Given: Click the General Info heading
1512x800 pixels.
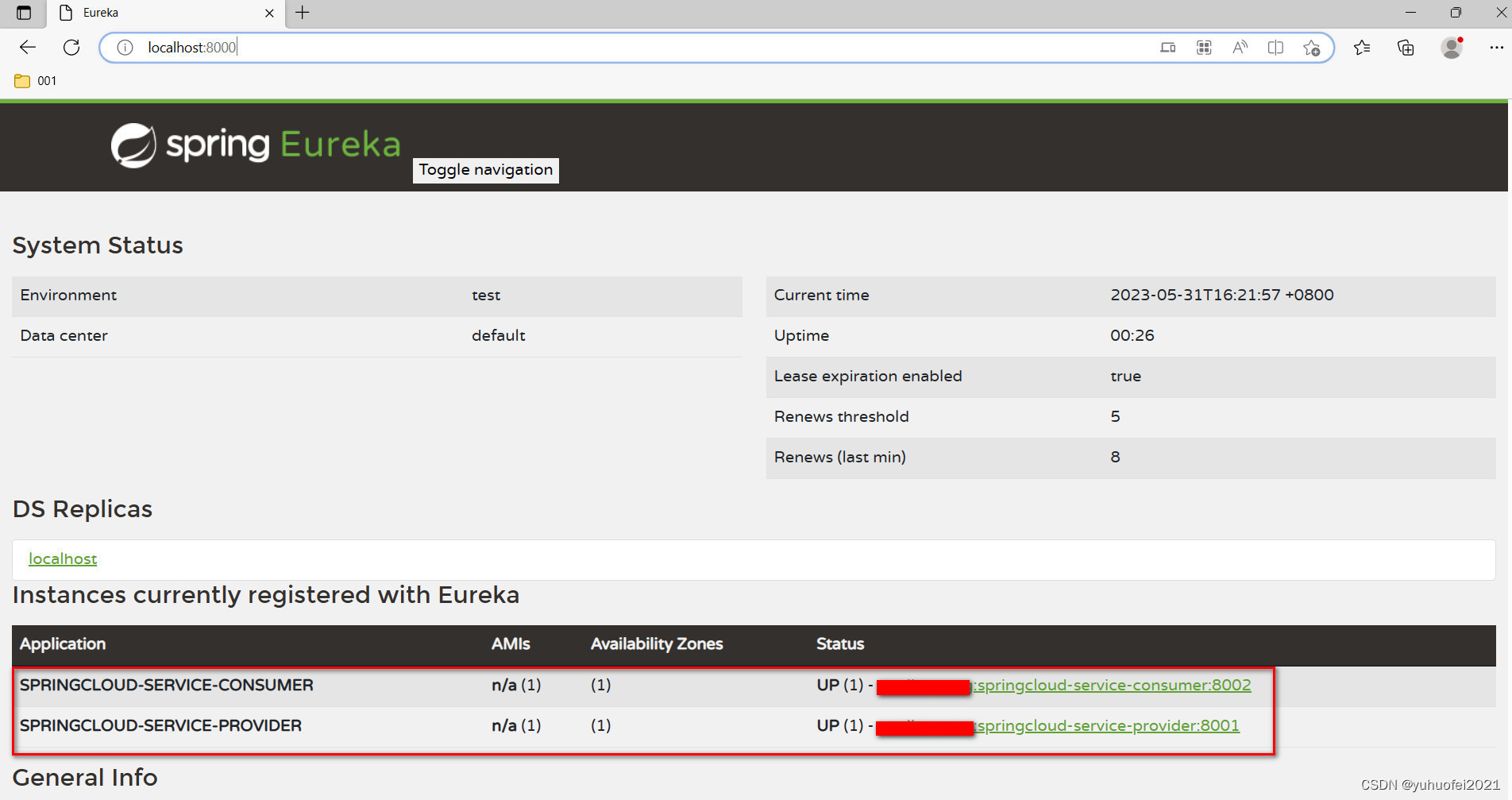Looking at the screenshot, I should coord(85,777).
